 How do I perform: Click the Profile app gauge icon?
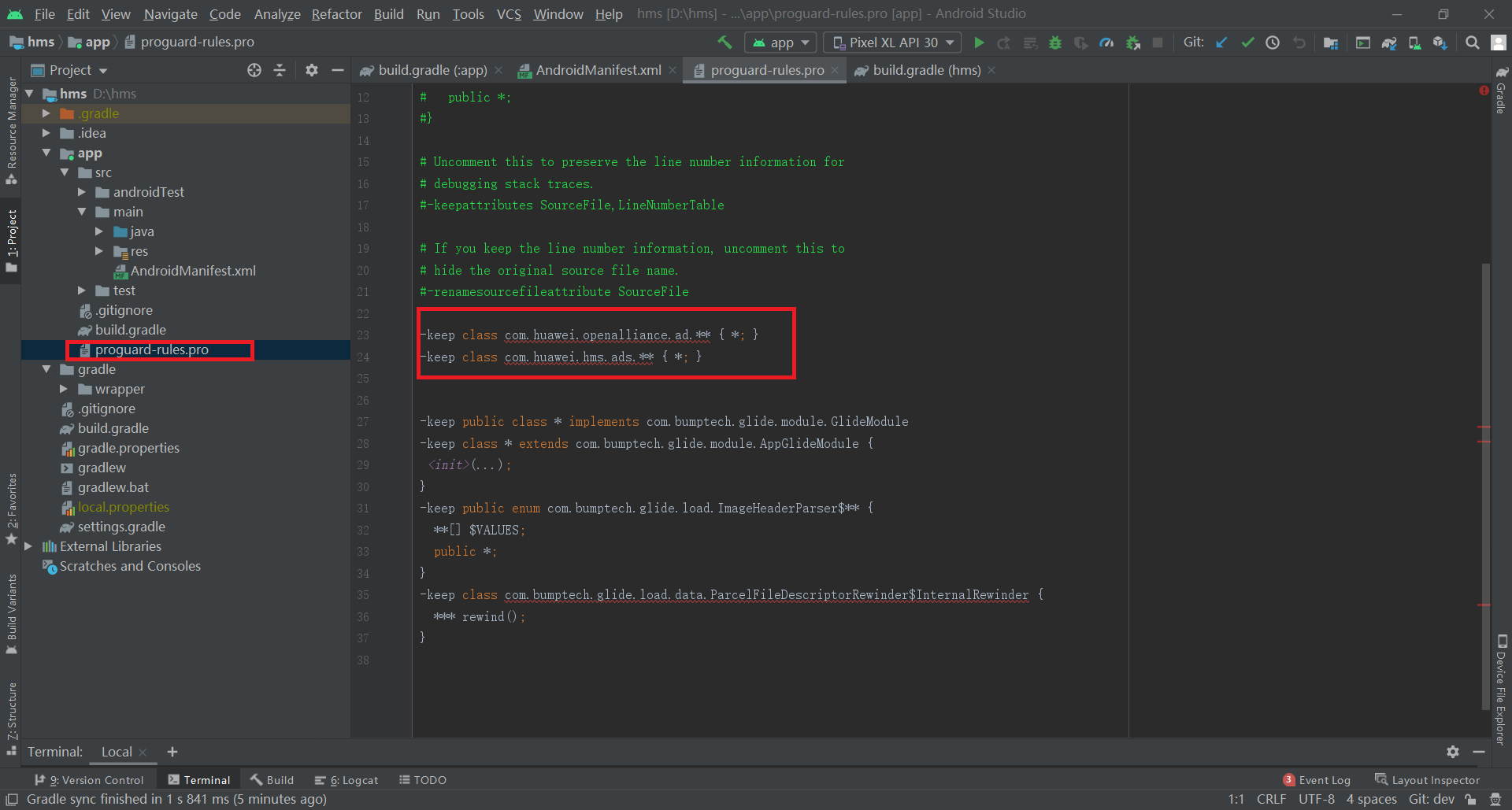tap(1106, 43)
